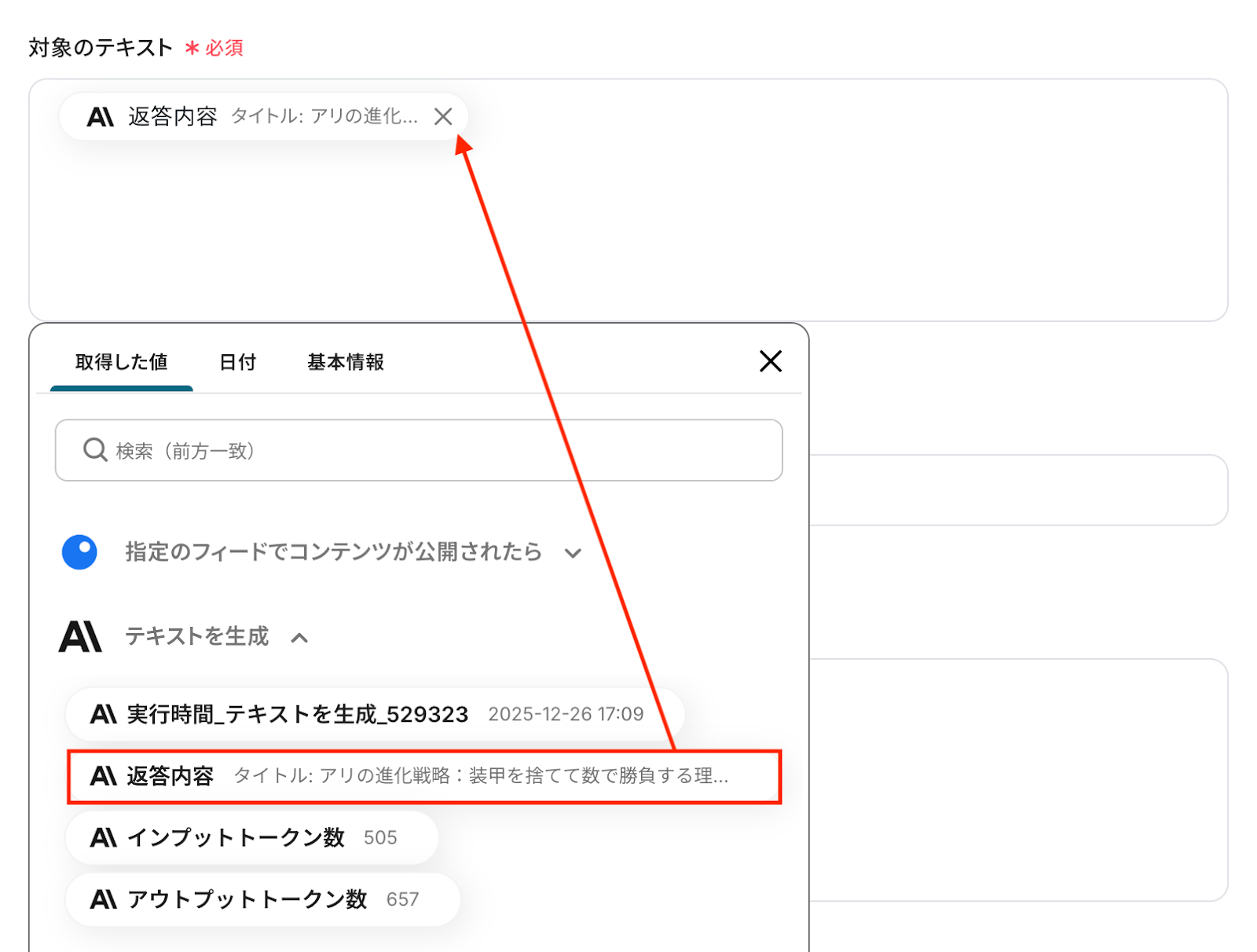This screenshot has height=952, width=1257.
Task: Switch to the 取得した値 tab
Action: tap(122, 362)
